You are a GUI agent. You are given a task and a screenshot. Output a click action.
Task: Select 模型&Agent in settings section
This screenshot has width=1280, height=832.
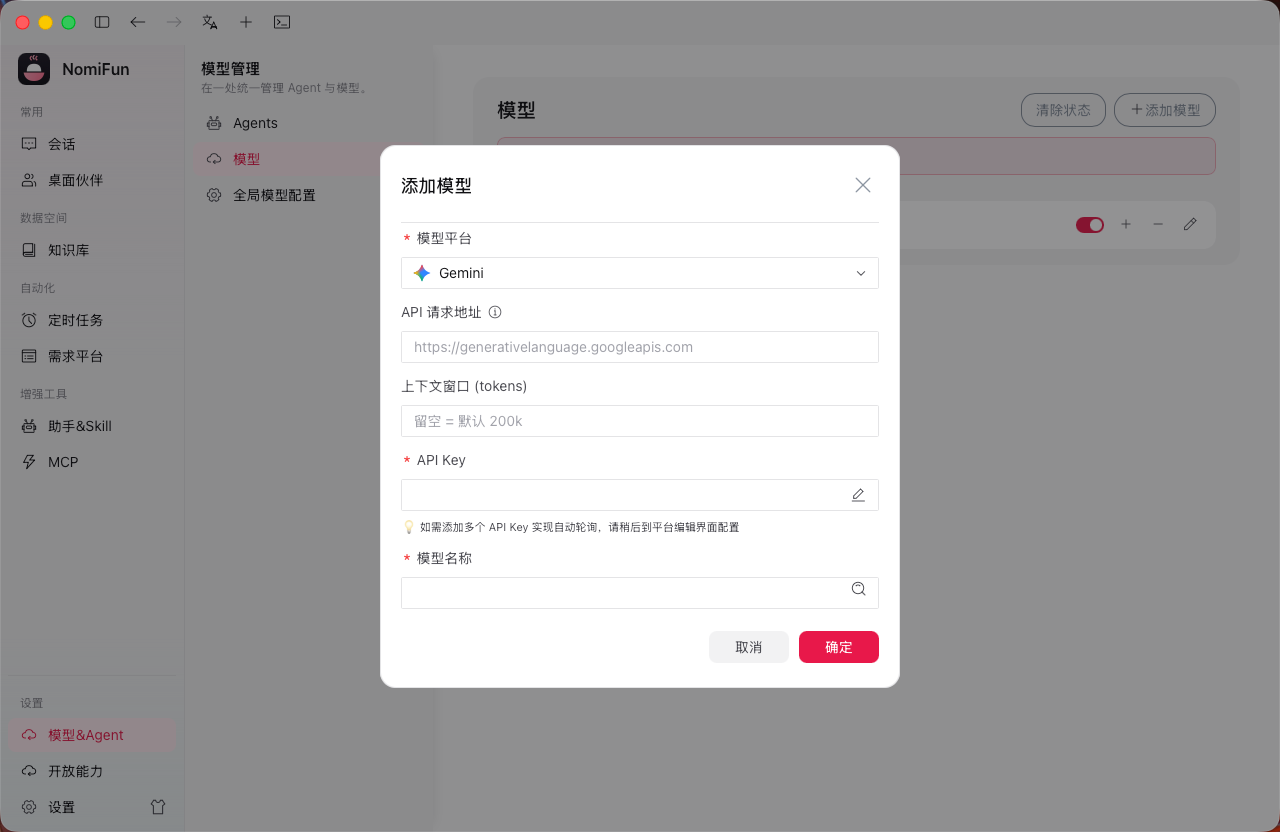[92, 735]
